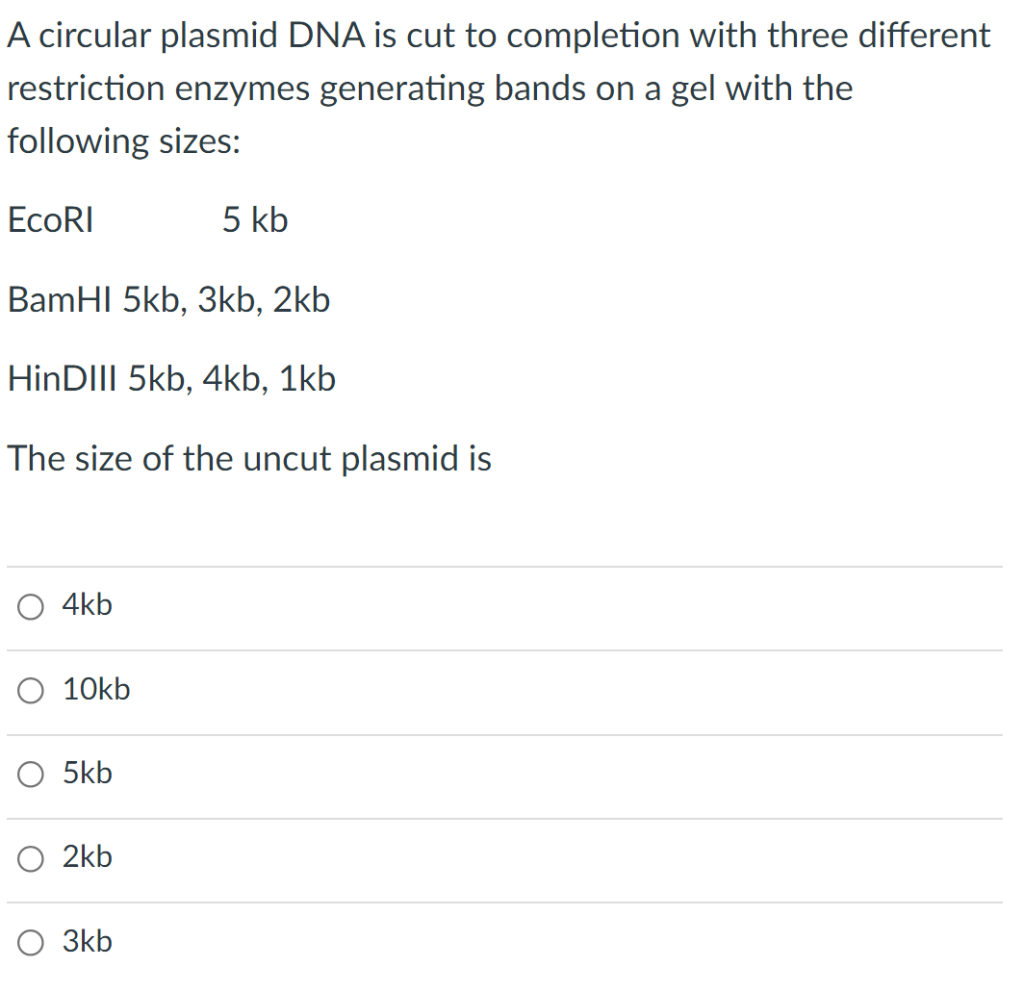1024x992 pixels.
Task: Select the 10kb radio button
Action: pyautogui.click(x=31, y=690)
